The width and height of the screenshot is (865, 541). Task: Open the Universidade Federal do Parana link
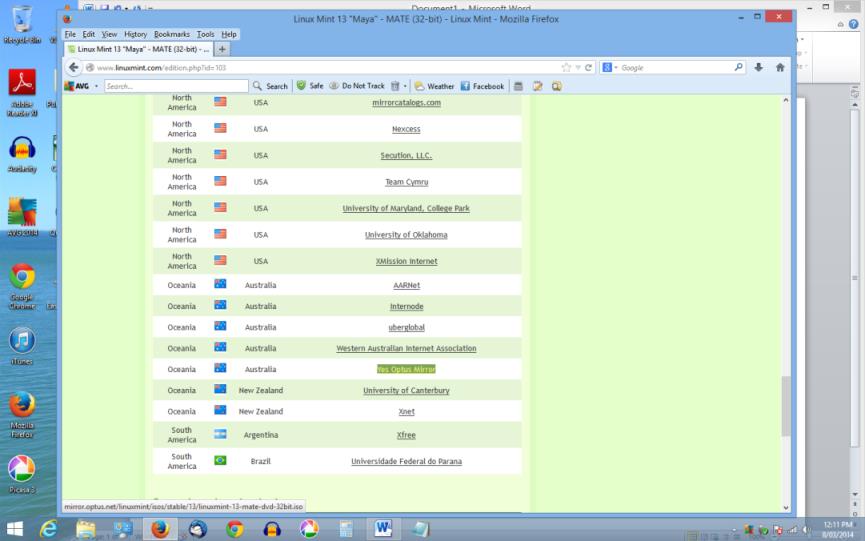[407, 461]
